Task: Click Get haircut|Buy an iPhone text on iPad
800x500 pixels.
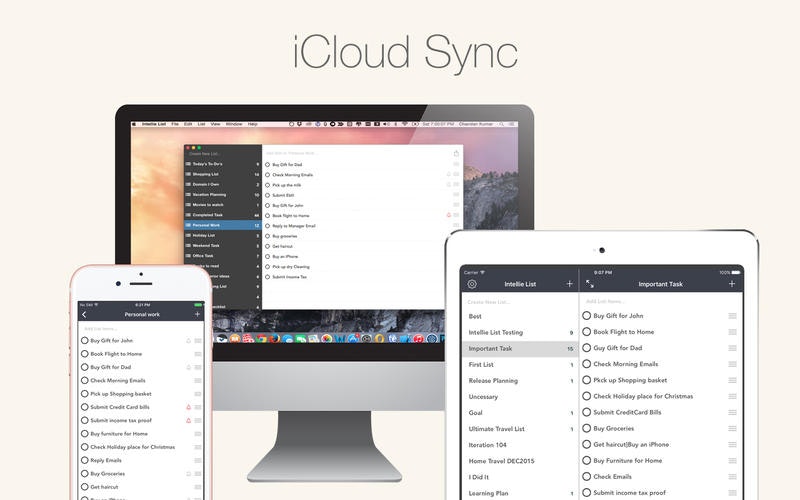Action: 631,444
